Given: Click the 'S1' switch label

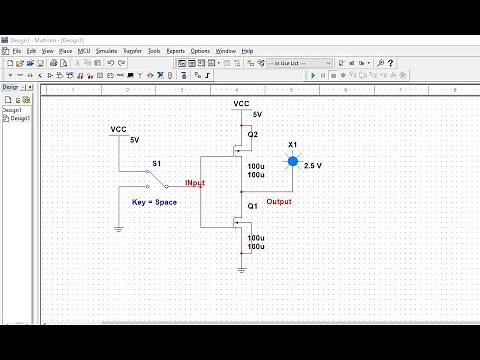Looking at the screenshot, I should point(157,164).
